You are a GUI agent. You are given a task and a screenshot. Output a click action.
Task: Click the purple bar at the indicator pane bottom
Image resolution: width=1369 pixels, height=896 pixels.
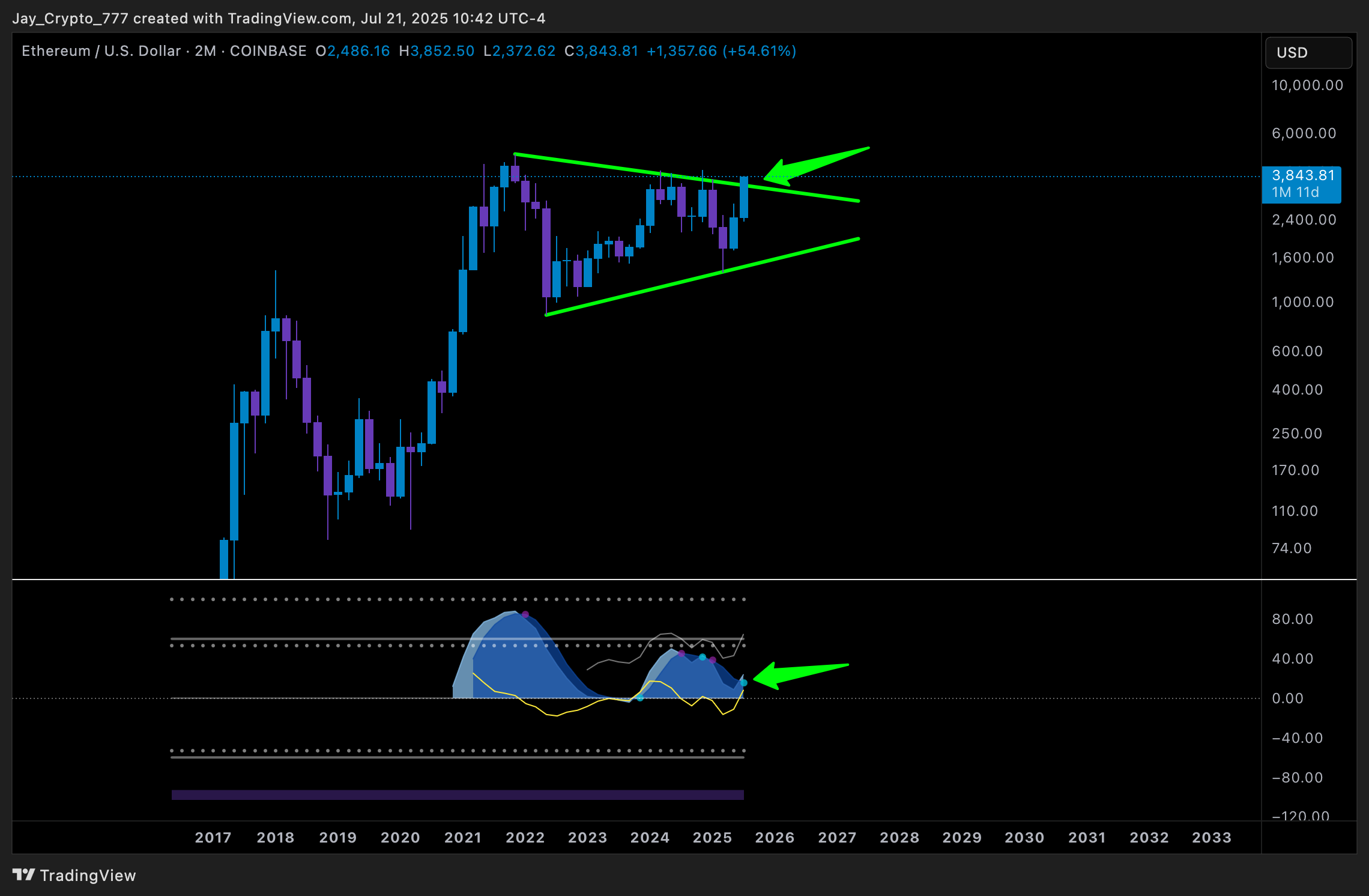[458, 795]
